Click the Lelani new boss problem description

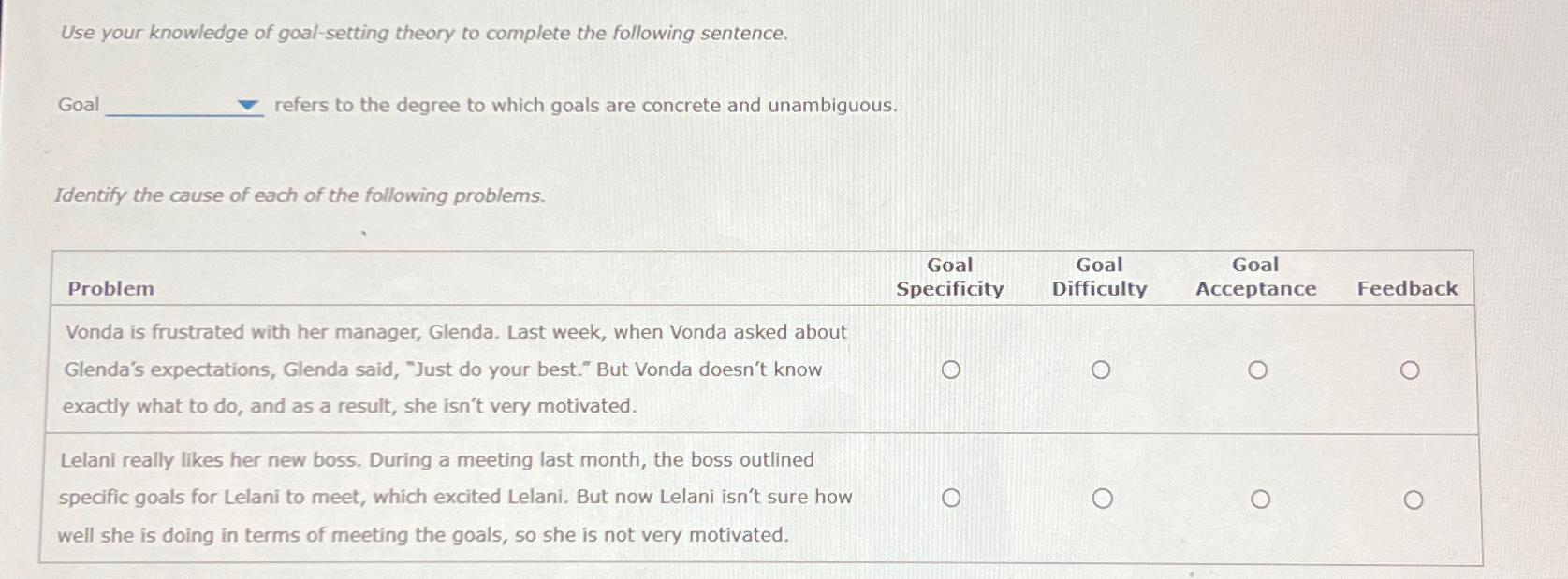[x=455, y=498]
